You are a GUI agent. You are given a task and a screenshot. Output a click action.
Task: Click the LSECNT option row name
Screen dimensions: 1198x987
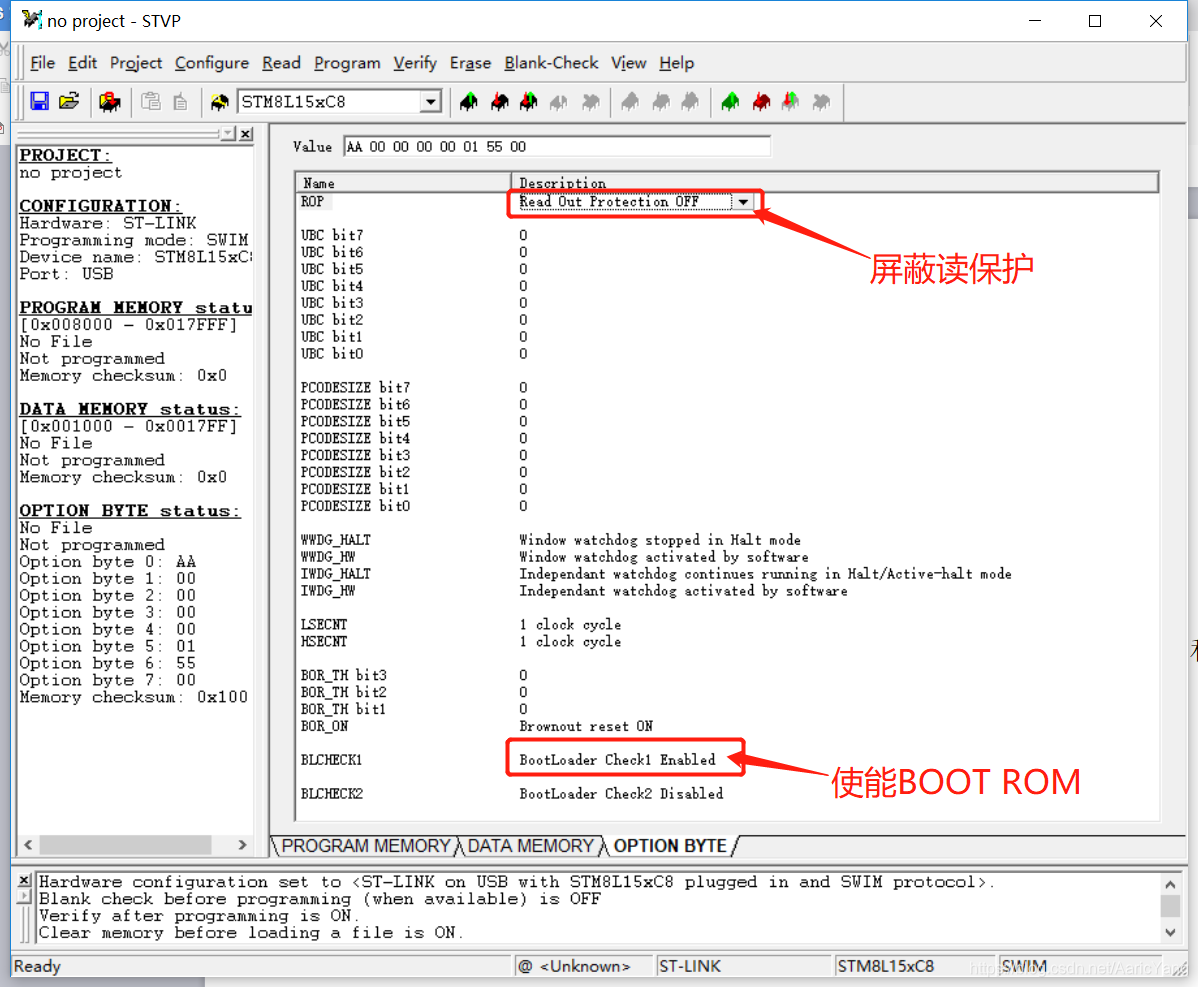pos(324,625)
